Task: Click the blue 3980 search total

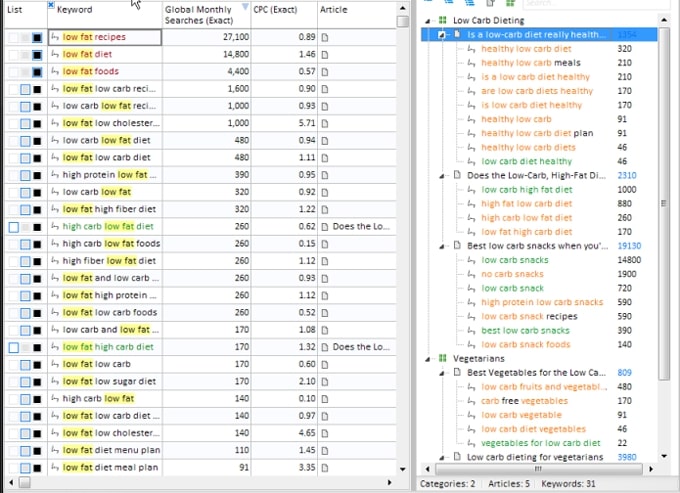Action: (627, 457)
